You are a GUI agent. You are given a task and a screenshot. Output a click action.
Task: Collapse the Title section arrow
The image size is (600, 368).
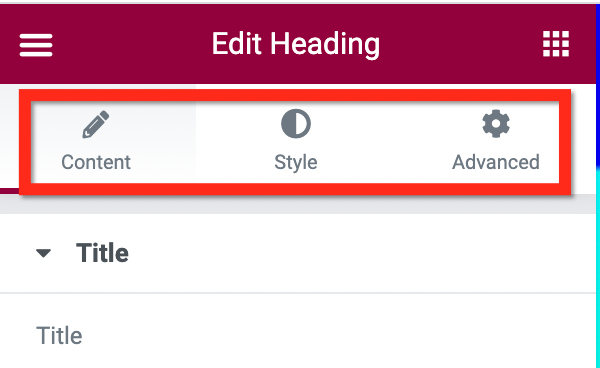[x=43, y=253]
